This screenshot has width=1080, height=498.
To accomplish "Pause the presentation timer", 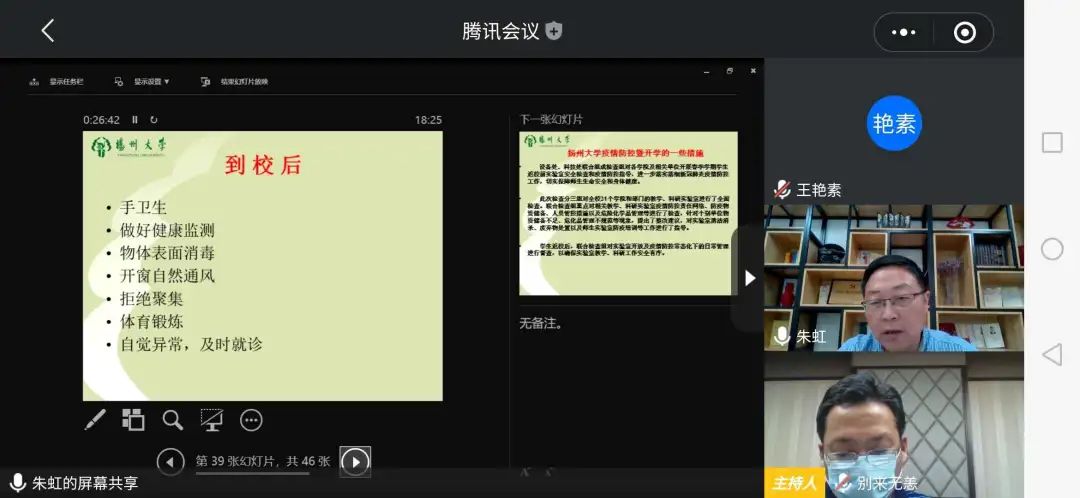I will point(135,120).
